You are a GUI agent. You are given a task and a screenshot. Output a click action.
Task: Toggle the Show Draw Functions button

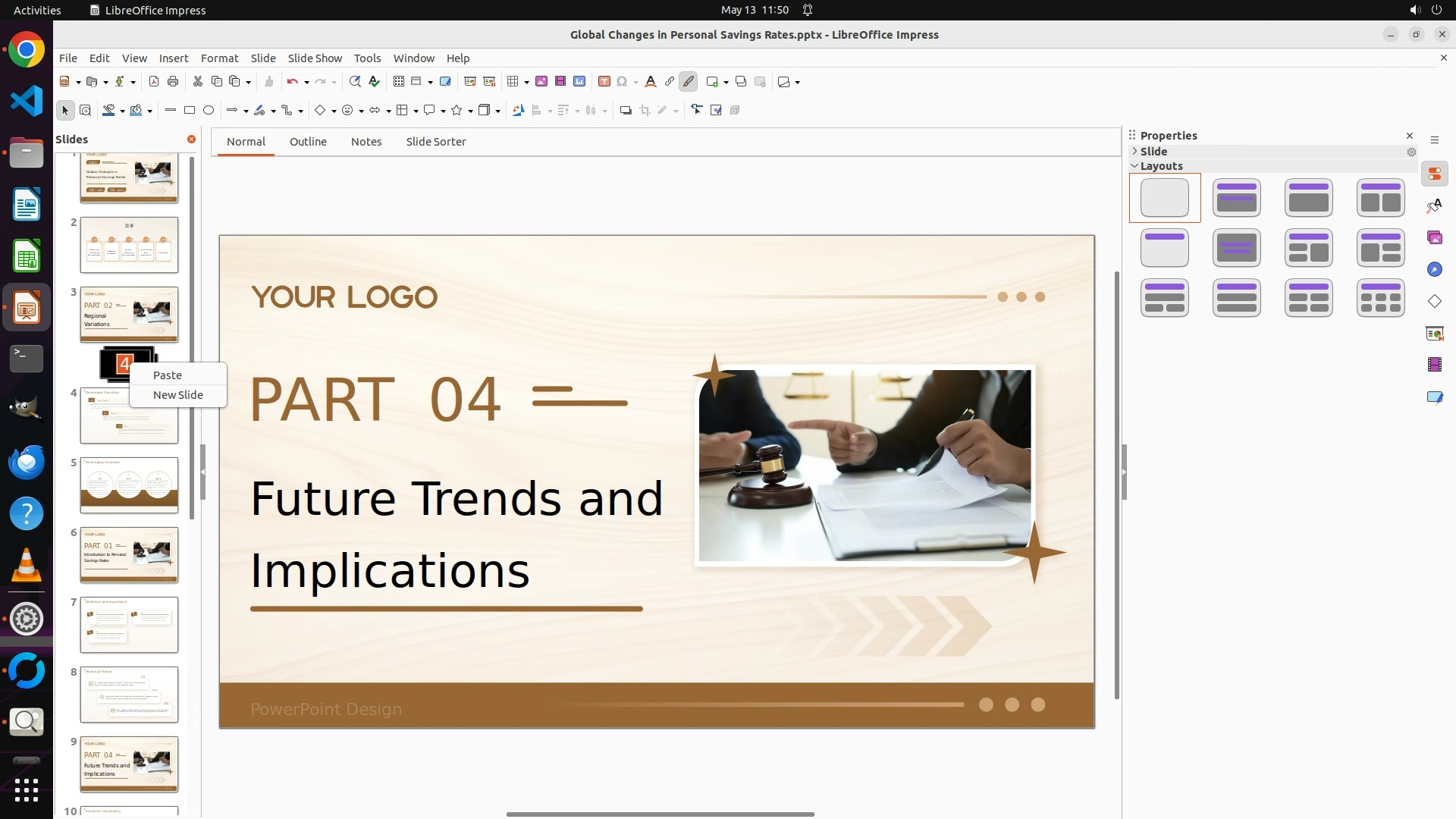click(x=688, y=82)
